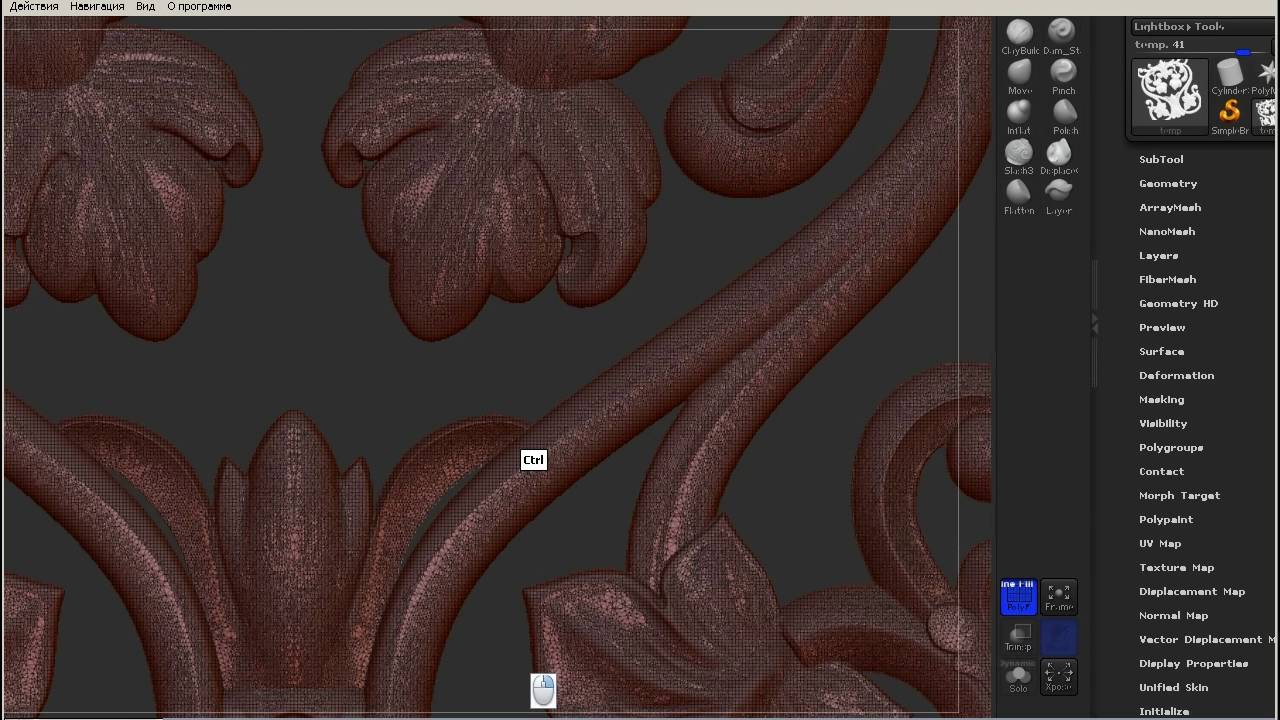Select the Layer brush
Image resolution: width=1280 pixels, height=720 pixels.
point(1061,197)
